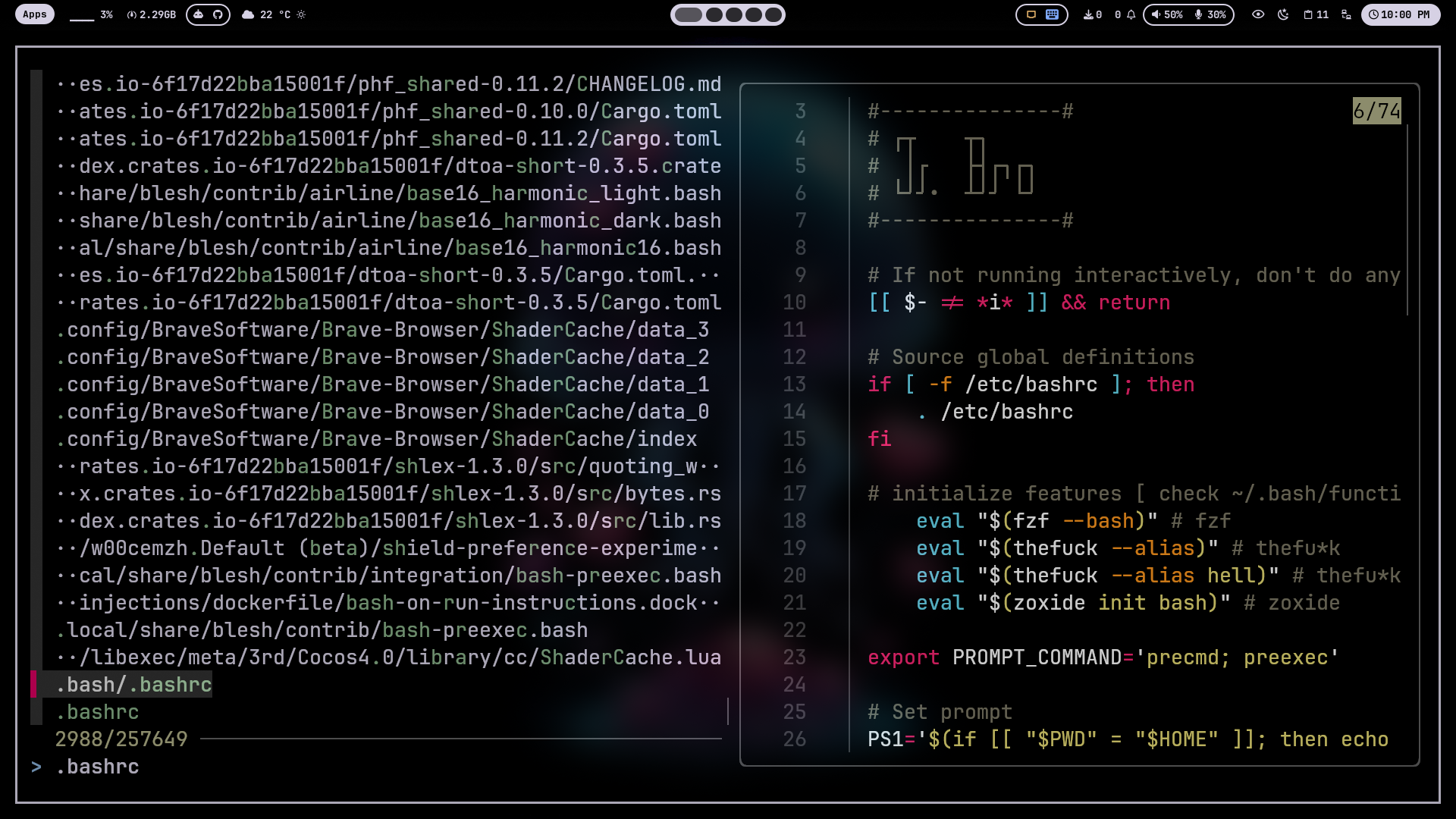The height and width of the screenshot is (819, 1456).
Task: Select the ShaderCache/data_1 entry
Action: pos(382,384)
